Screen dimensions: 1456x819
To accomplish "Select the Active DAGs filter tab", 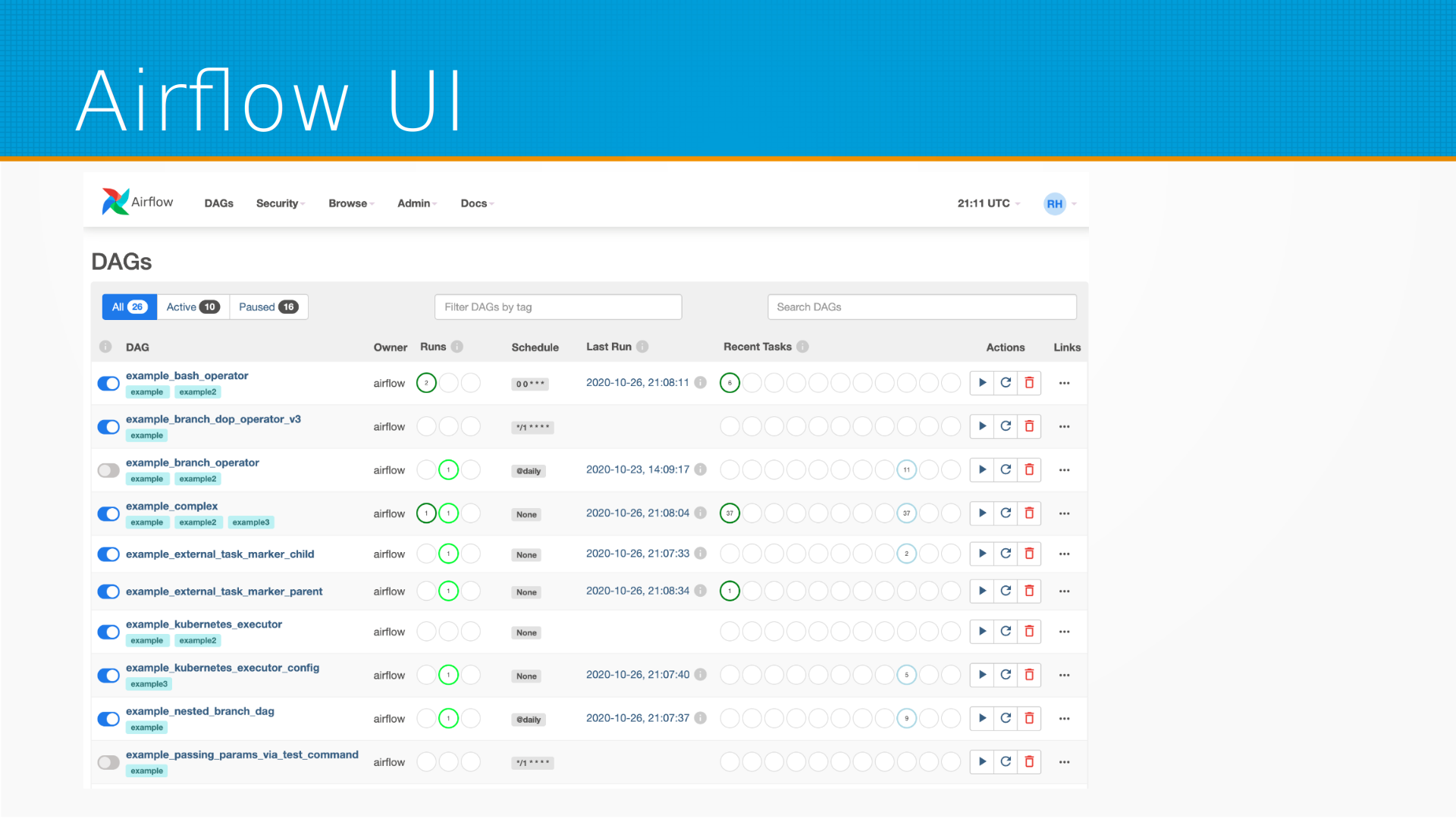I will pyautogui.click(x=193, y=307).
